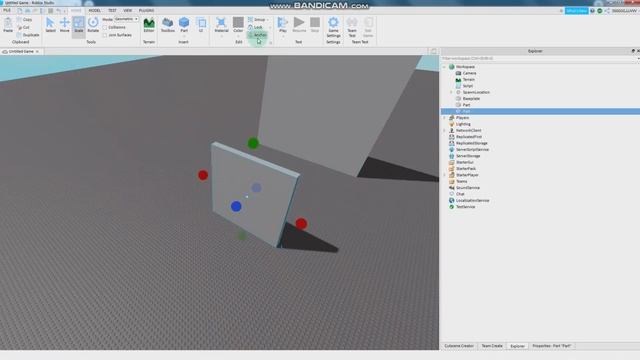Click the Lock tool button

(x=255, y=27)
